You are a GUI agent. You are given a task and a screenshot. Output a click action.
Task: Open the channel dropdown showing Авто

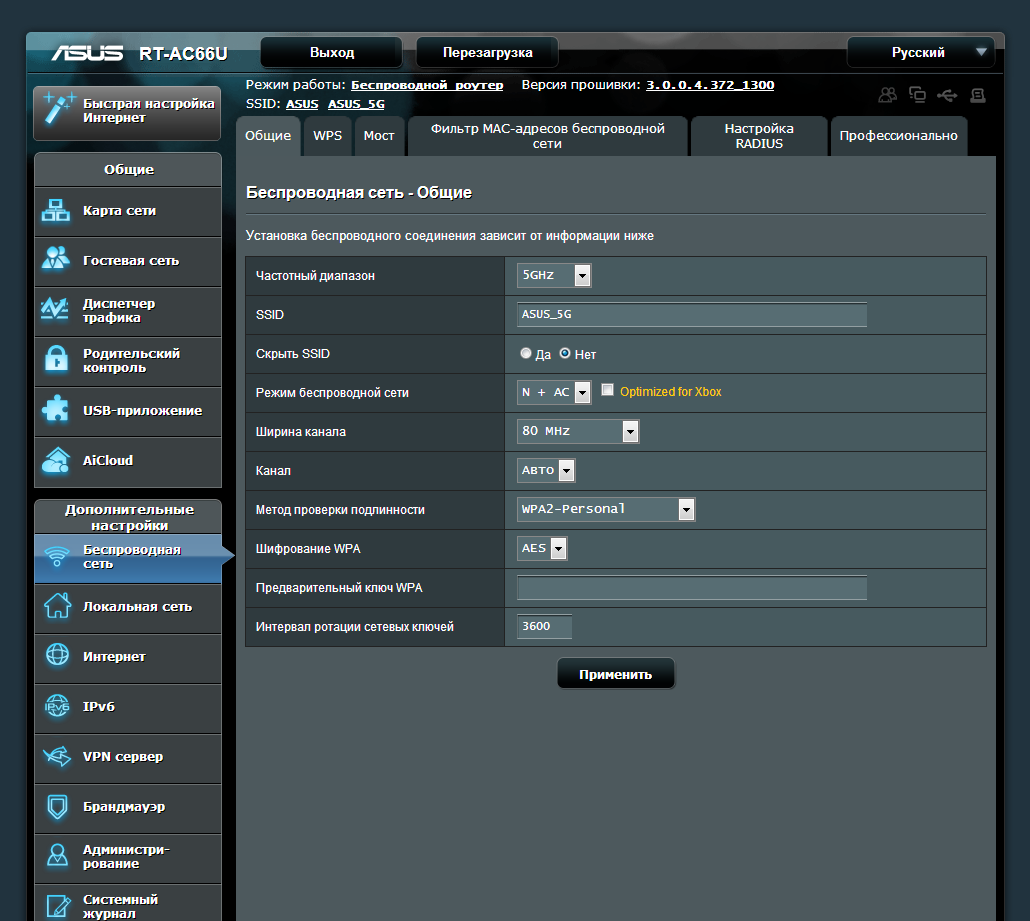point(546,470)
